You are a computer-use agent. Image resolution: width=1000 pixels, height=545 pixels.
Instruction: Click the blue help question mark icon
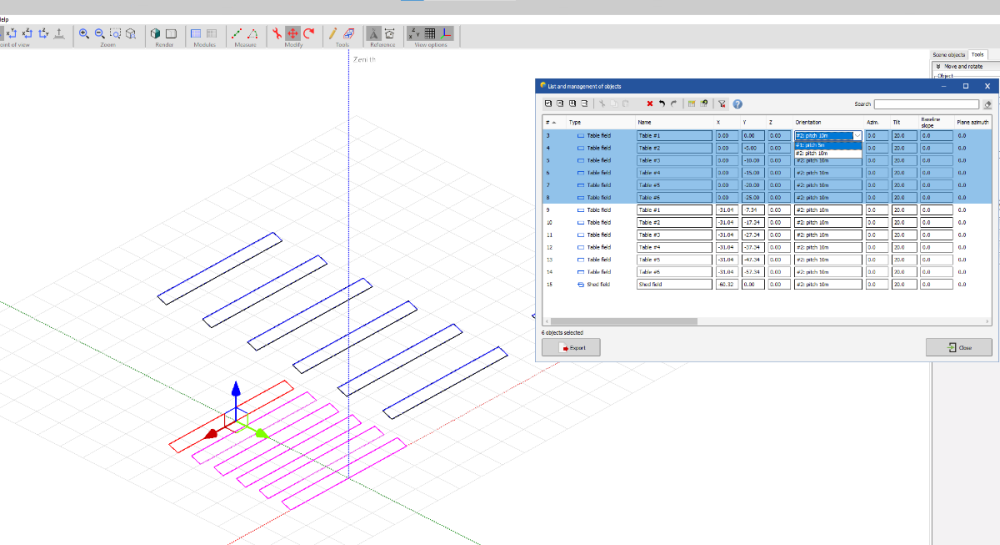click(737, 103)
